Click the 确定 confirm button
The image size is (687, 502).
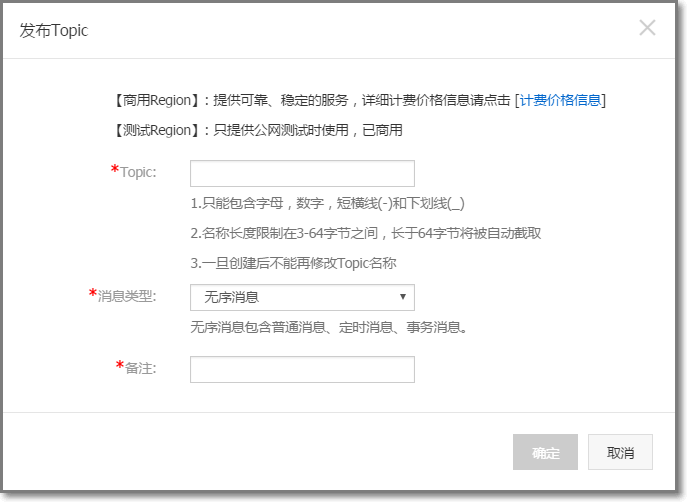click(x=545, y=452)
